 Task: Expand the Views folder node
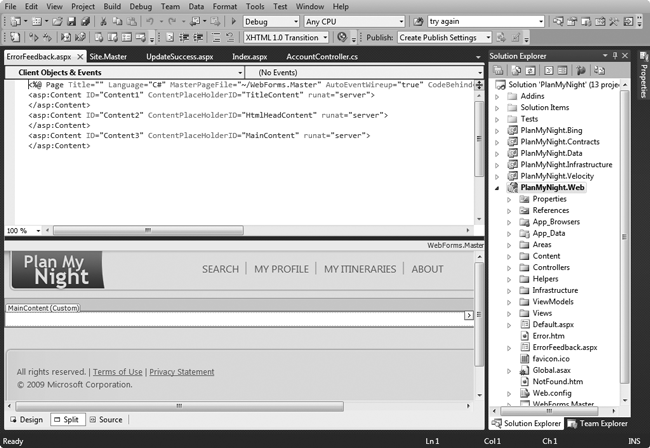509,313
